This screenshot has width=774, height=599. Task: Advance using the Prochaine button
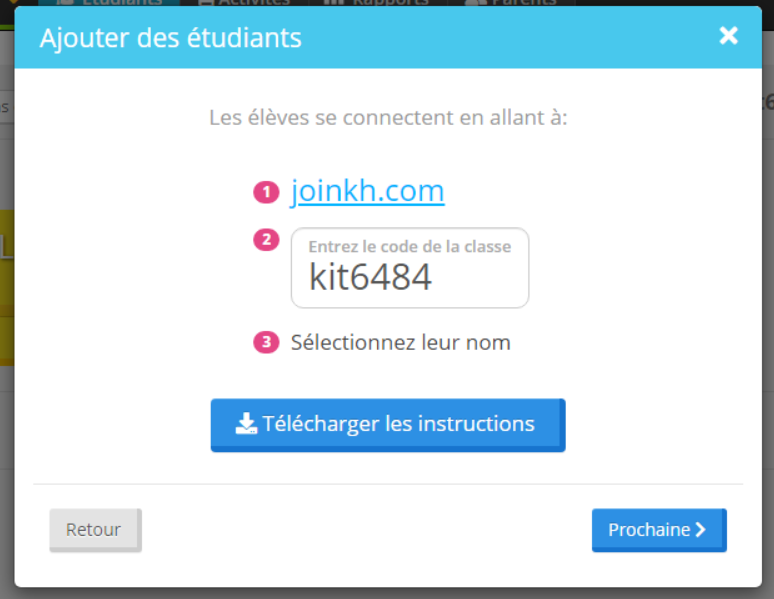pos(659,530)
